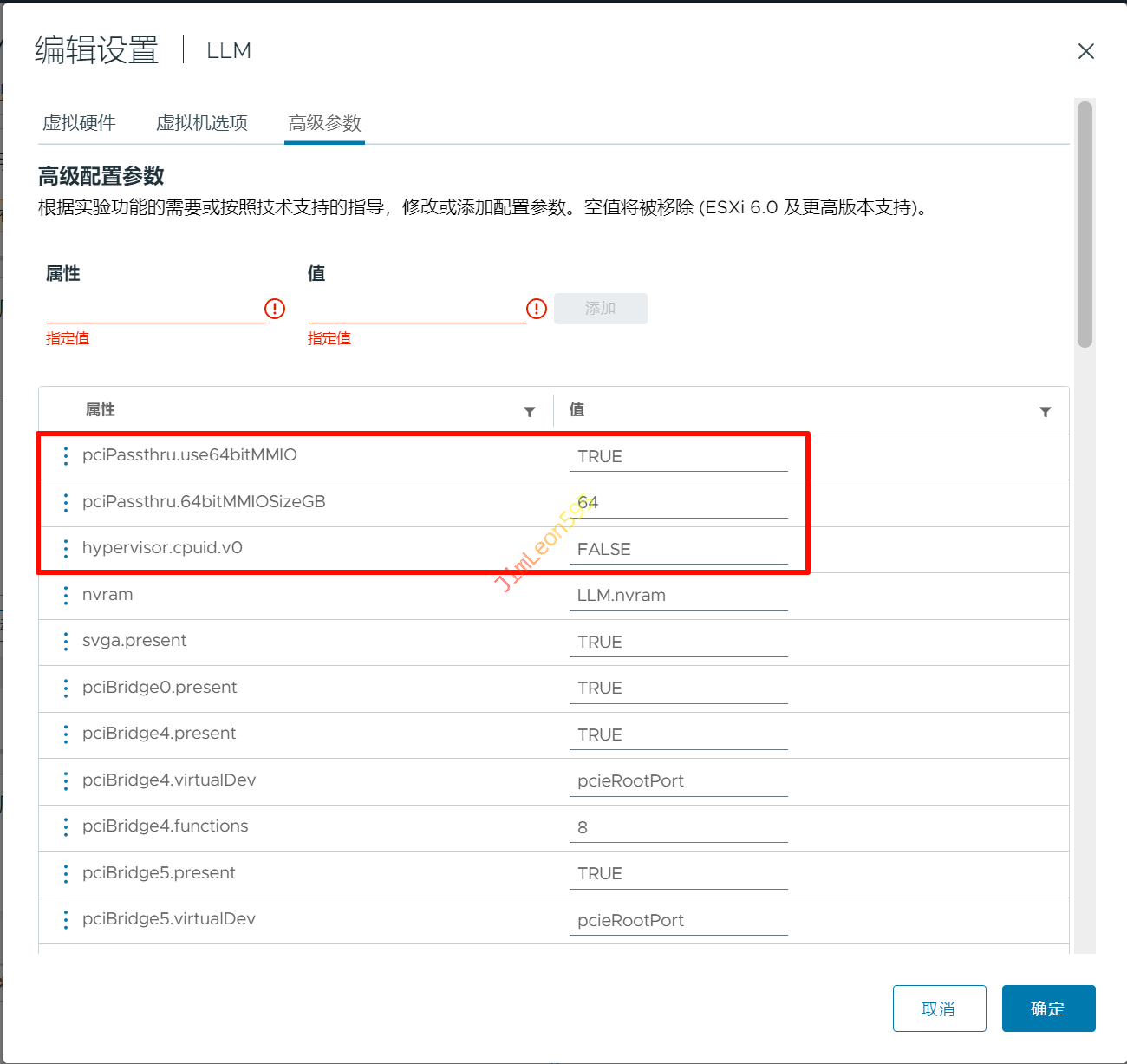Image resolution: width=1127 pixels, height=1064 pixels.
Task: Select the 高级参数 tab
Action: coord(324,123)
